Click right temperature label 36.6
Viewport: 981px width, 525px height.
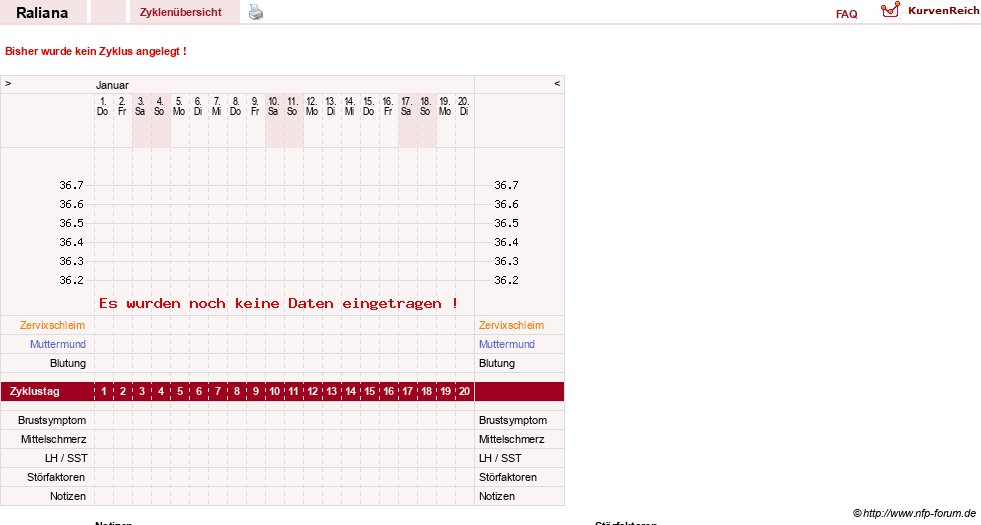(506, 205)
